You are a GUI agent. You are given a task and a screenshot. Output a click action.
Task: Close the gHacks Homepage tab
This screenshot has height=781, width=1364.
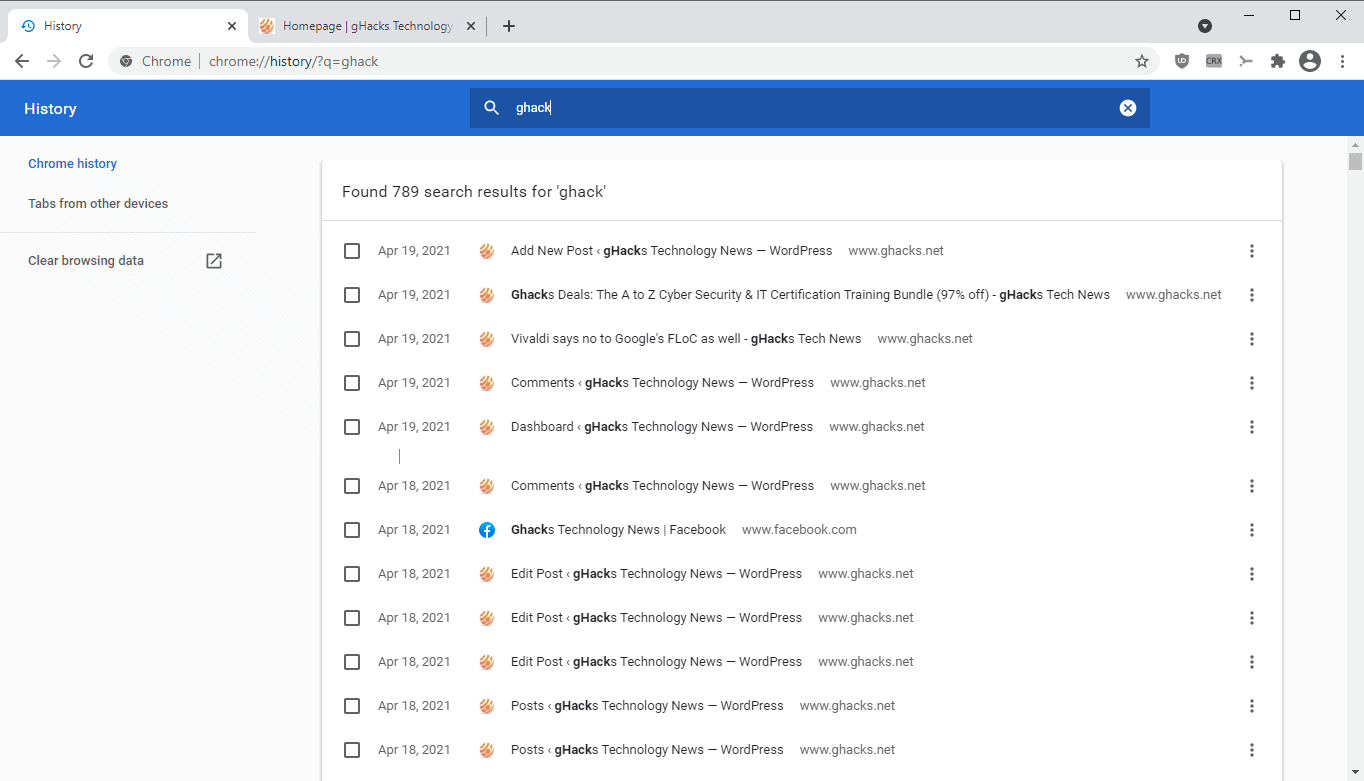470,26
